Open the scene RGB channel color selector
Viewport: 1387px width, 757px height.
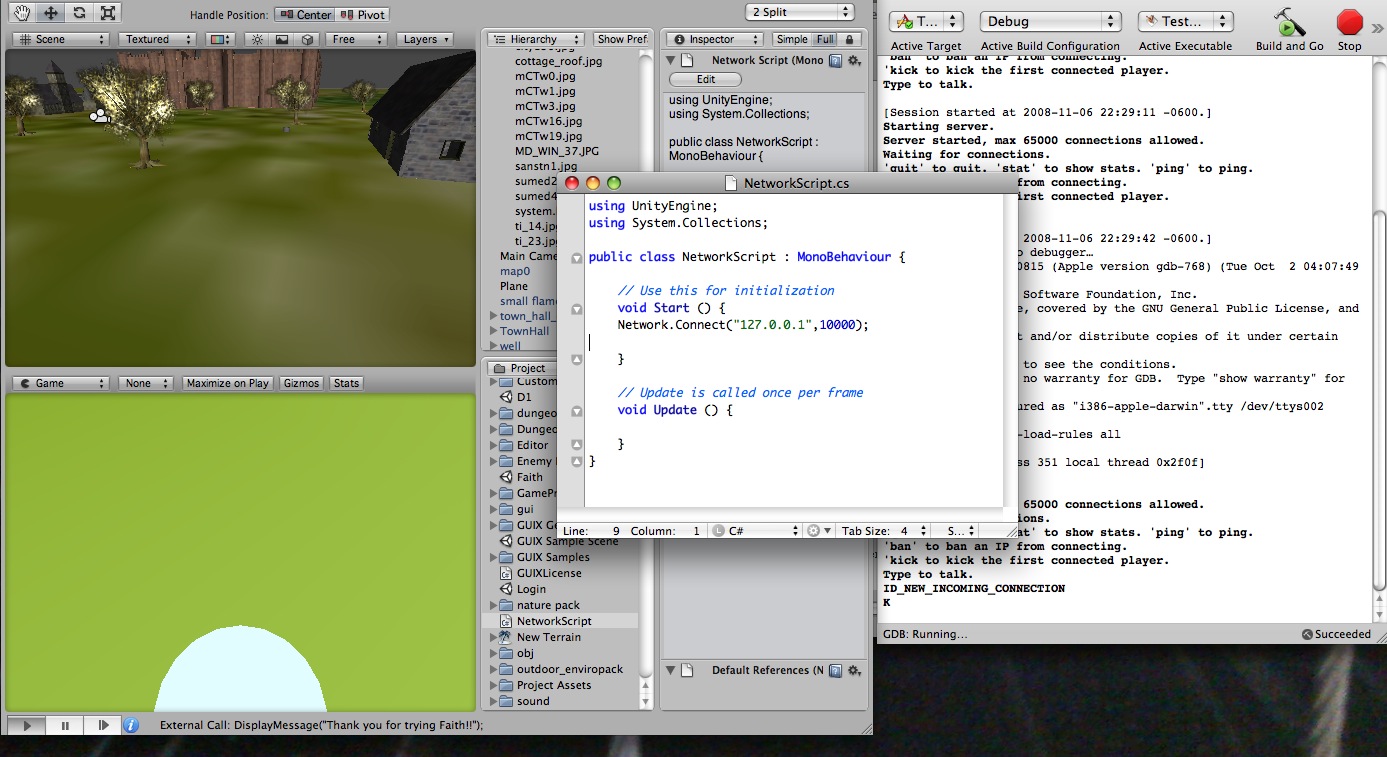coord(222,37)
